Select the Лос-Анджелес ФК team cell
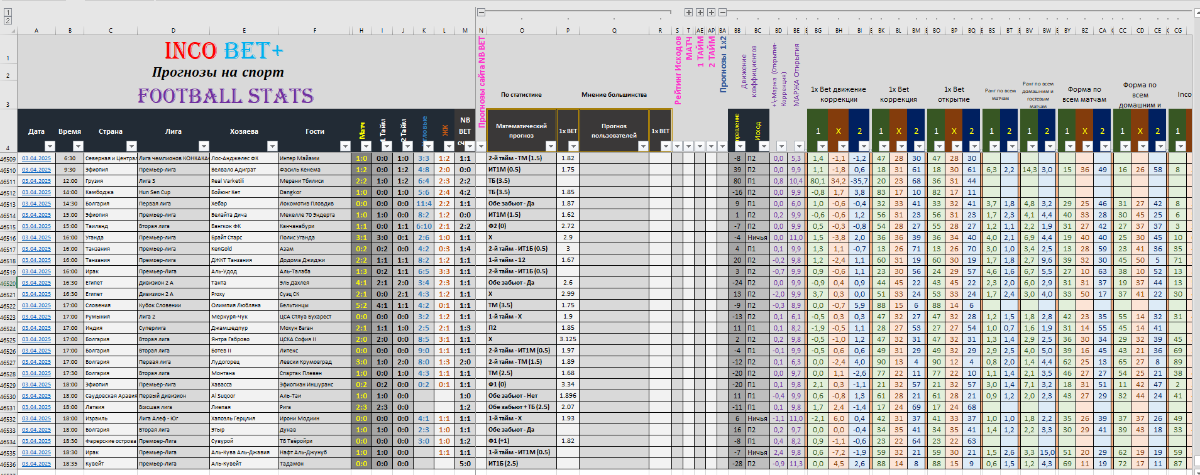1200x475 pixels. pyautogui.click(x=243, y=158)
